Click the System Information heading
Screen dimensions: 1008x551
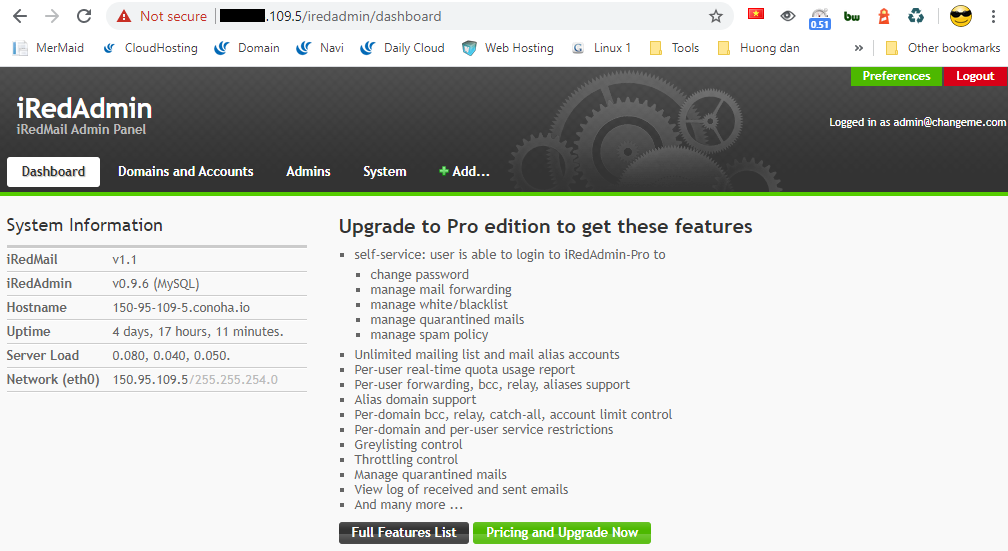tap(84, 225)
